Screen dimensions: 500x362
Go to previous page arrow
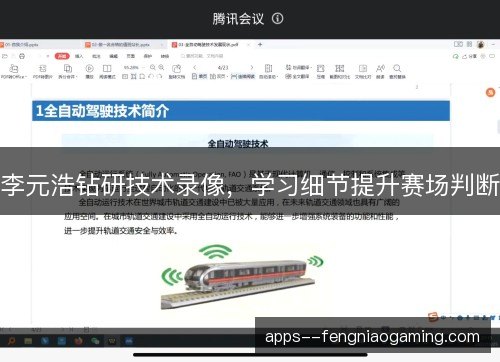(195, 67)
